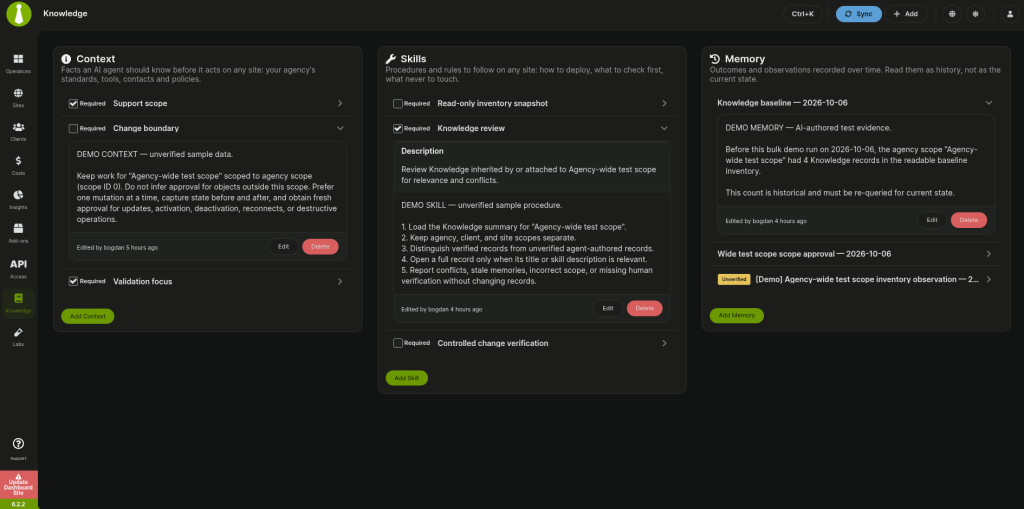
Task: Expand the Support scope chevron
Action: click(x=340, y=103)
